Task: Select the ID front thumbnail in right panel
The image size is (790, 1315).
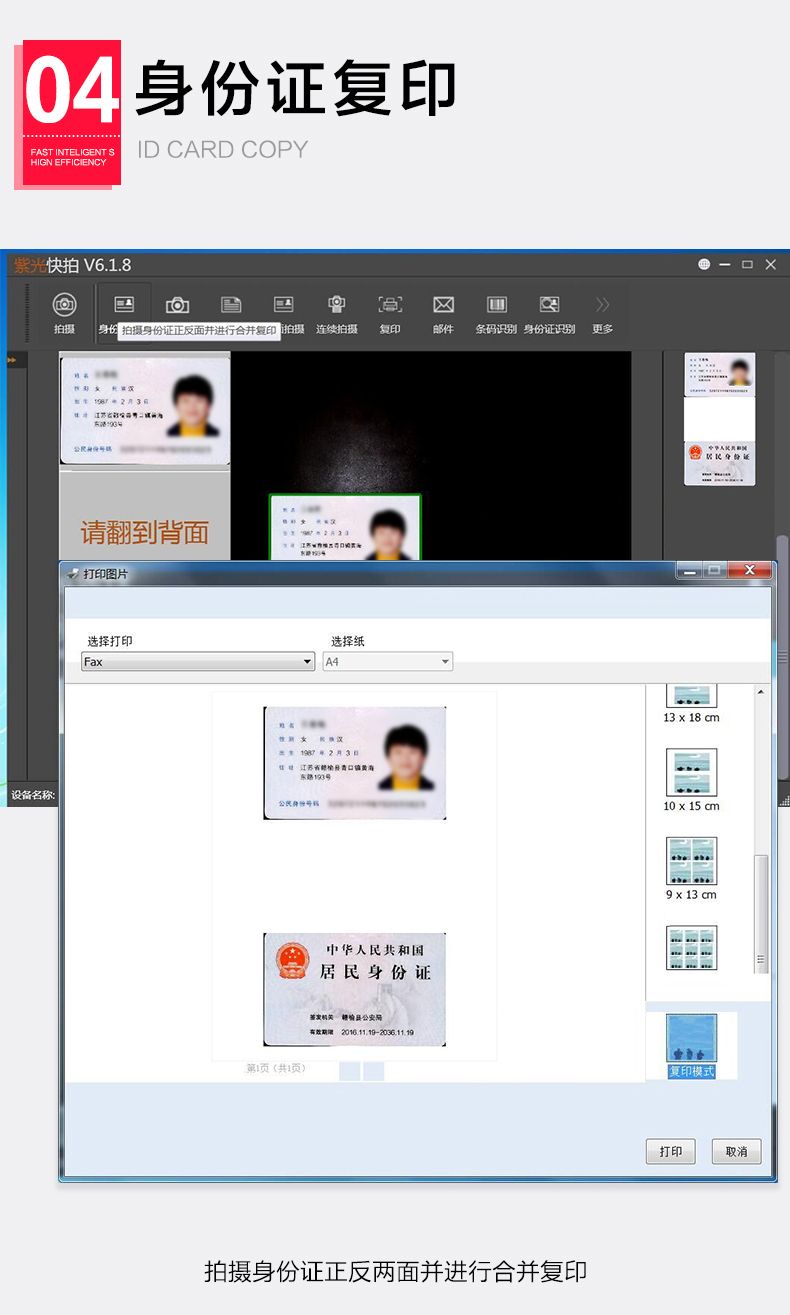Action: 719,375
